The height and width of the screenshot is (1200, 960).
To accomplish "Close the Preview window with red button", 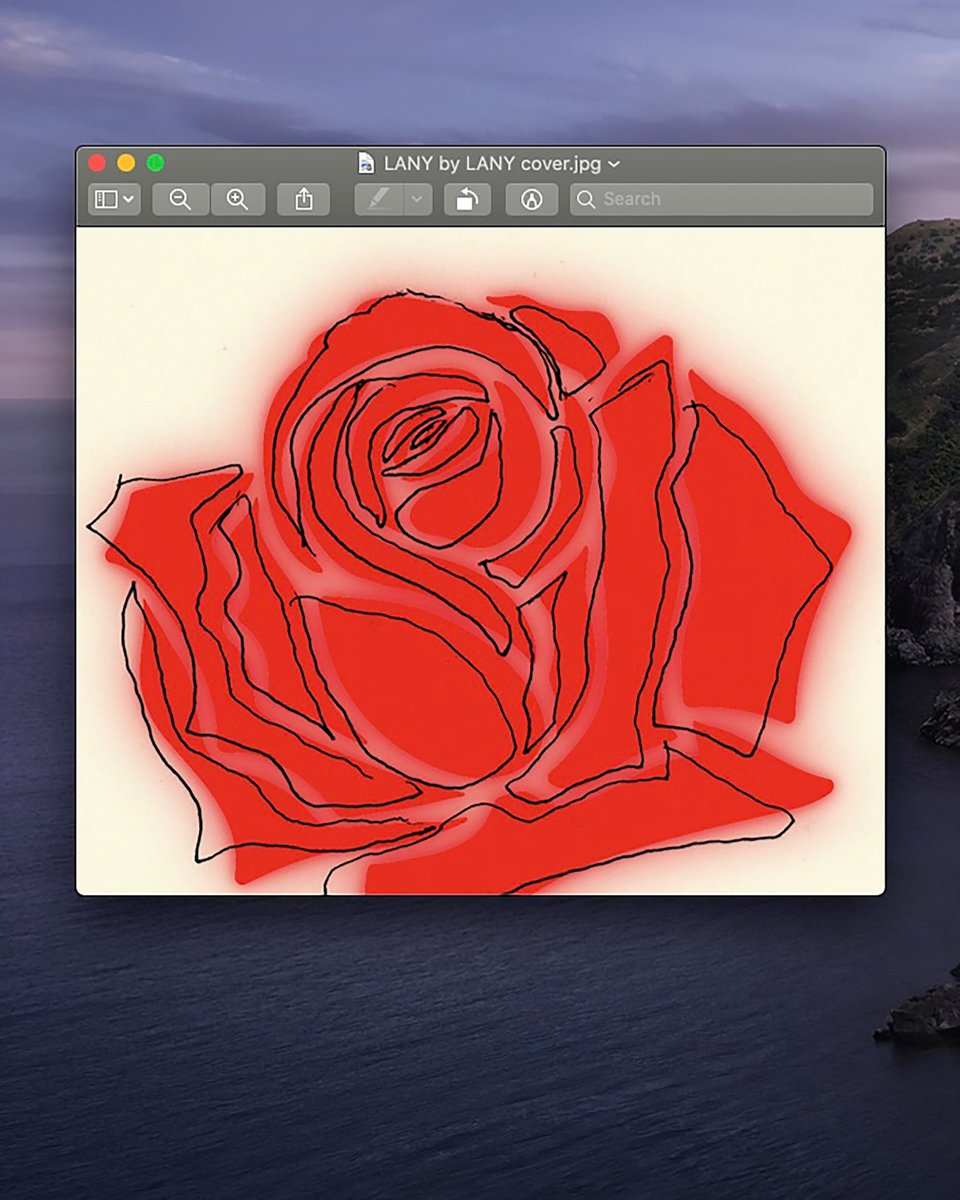I will [97, 163].
